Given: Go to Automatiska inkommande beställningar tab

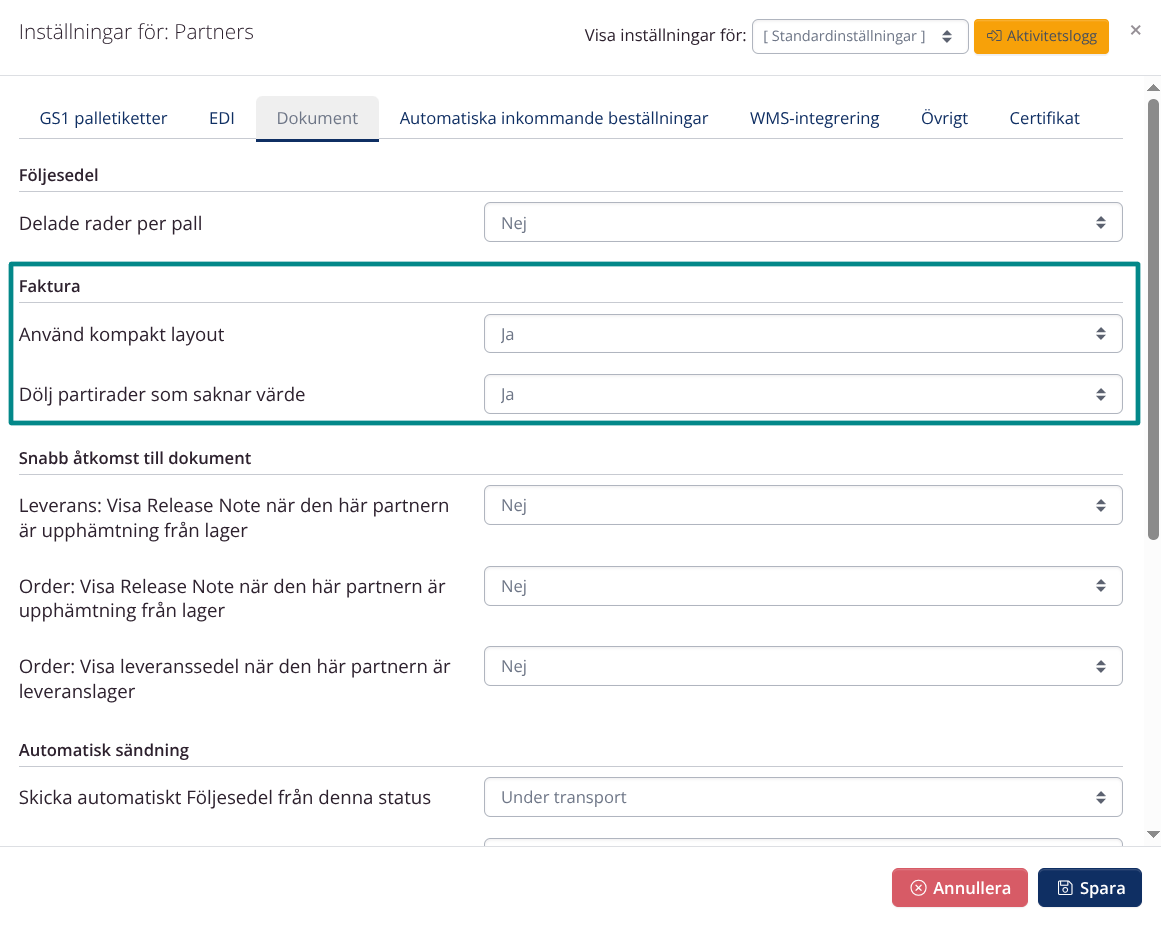Looking at the screenshot, I should (553, 118).
